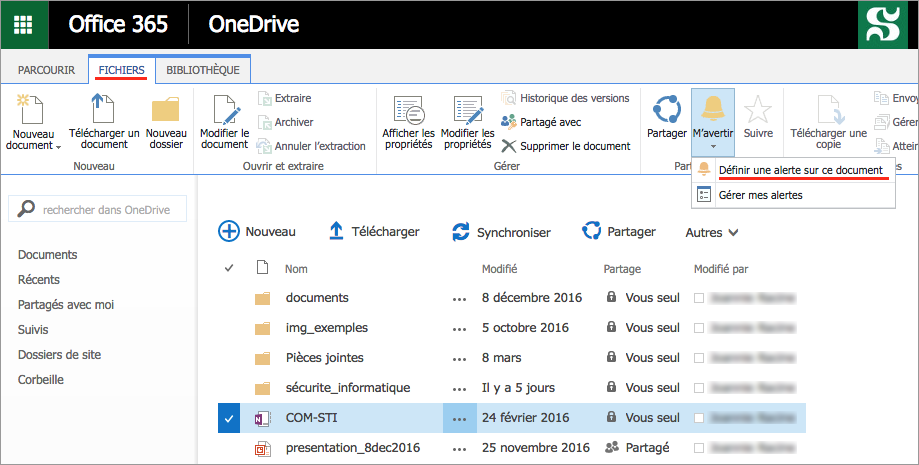Open ellipsis menu for Pièces jointes
919x465 pixels.
tap(460, 359)
